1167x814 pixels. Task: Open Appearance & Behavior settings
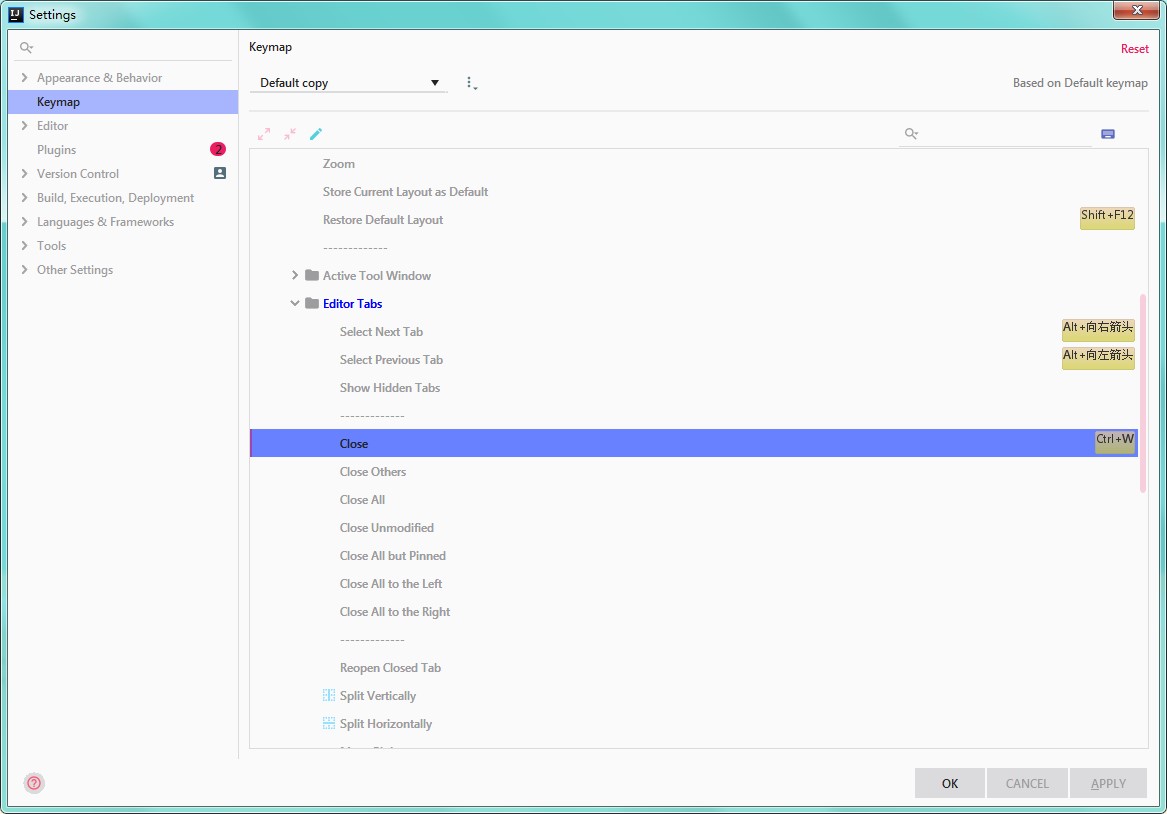pyautogui.click(x=100, y=77)
